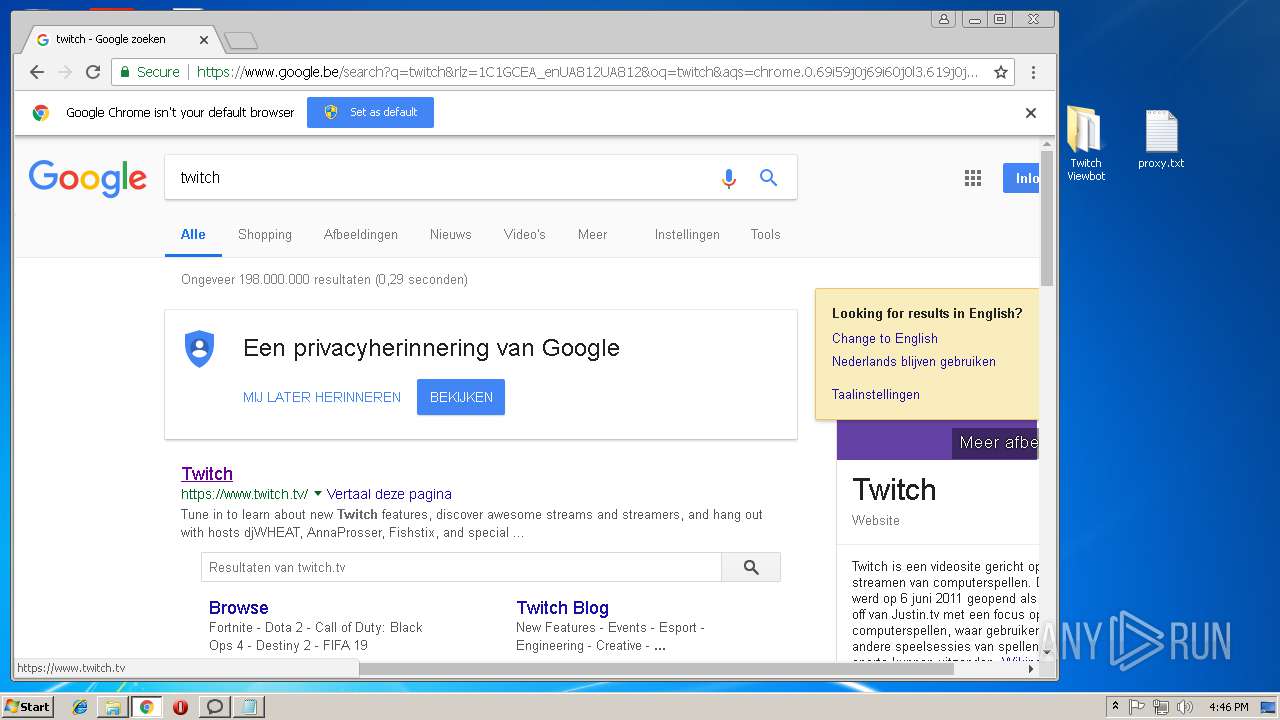The width and height of the screenshot is (1280, 720).
Task: Click the privacy shield icon
Action: pos(200,348)
